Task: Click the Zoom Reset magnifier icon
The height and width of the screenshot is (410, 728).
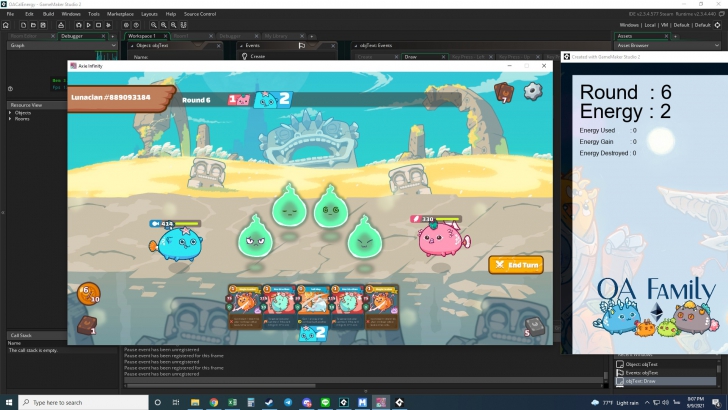Action: 163,25
